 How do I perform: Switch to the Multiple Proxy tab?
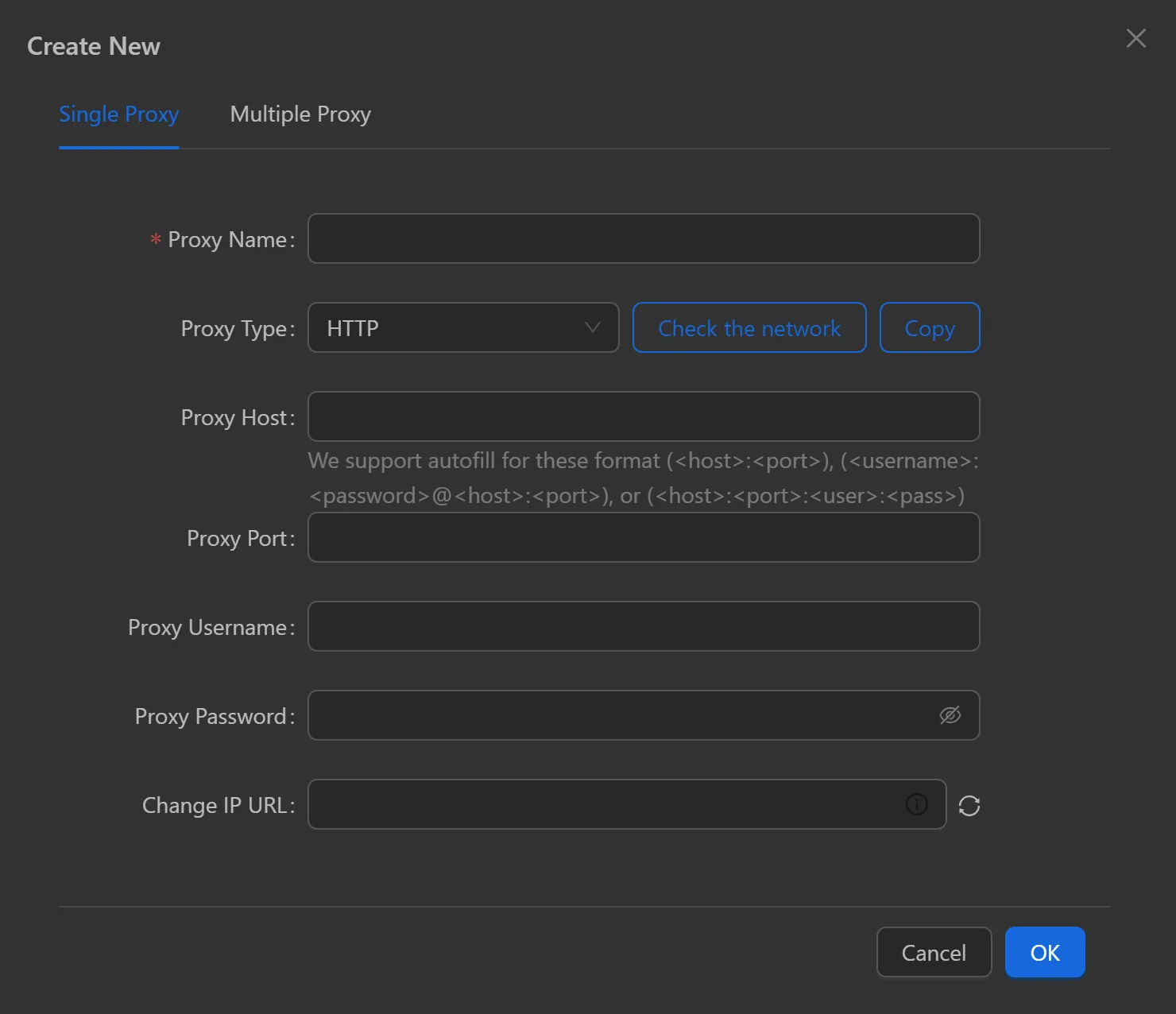pos(300,114)
